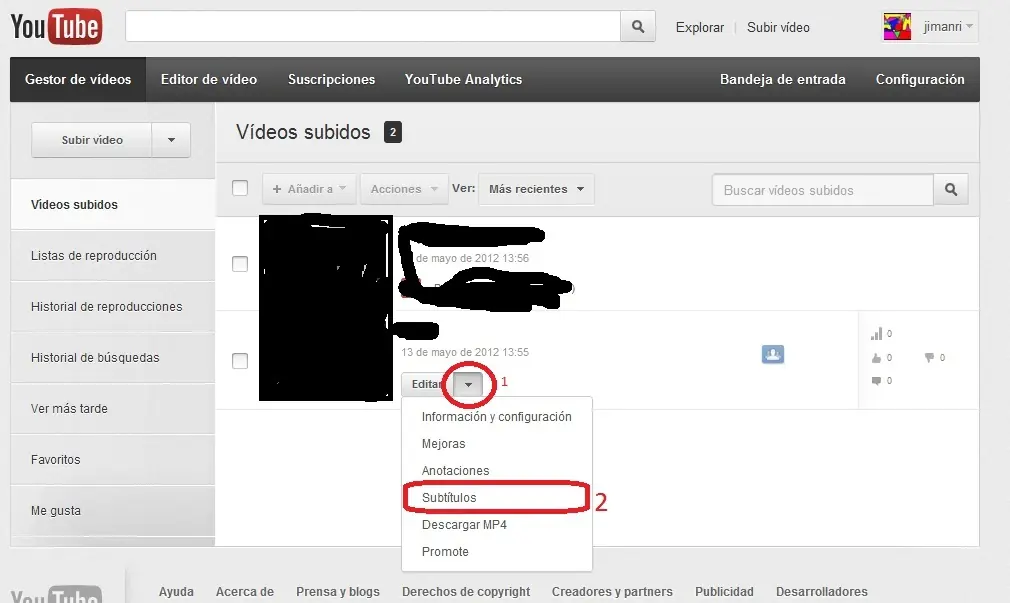Click the 13 de mayo de 2012 13:55 date
The height and width of the screenshot is (603, 1010).
[465, 352]
